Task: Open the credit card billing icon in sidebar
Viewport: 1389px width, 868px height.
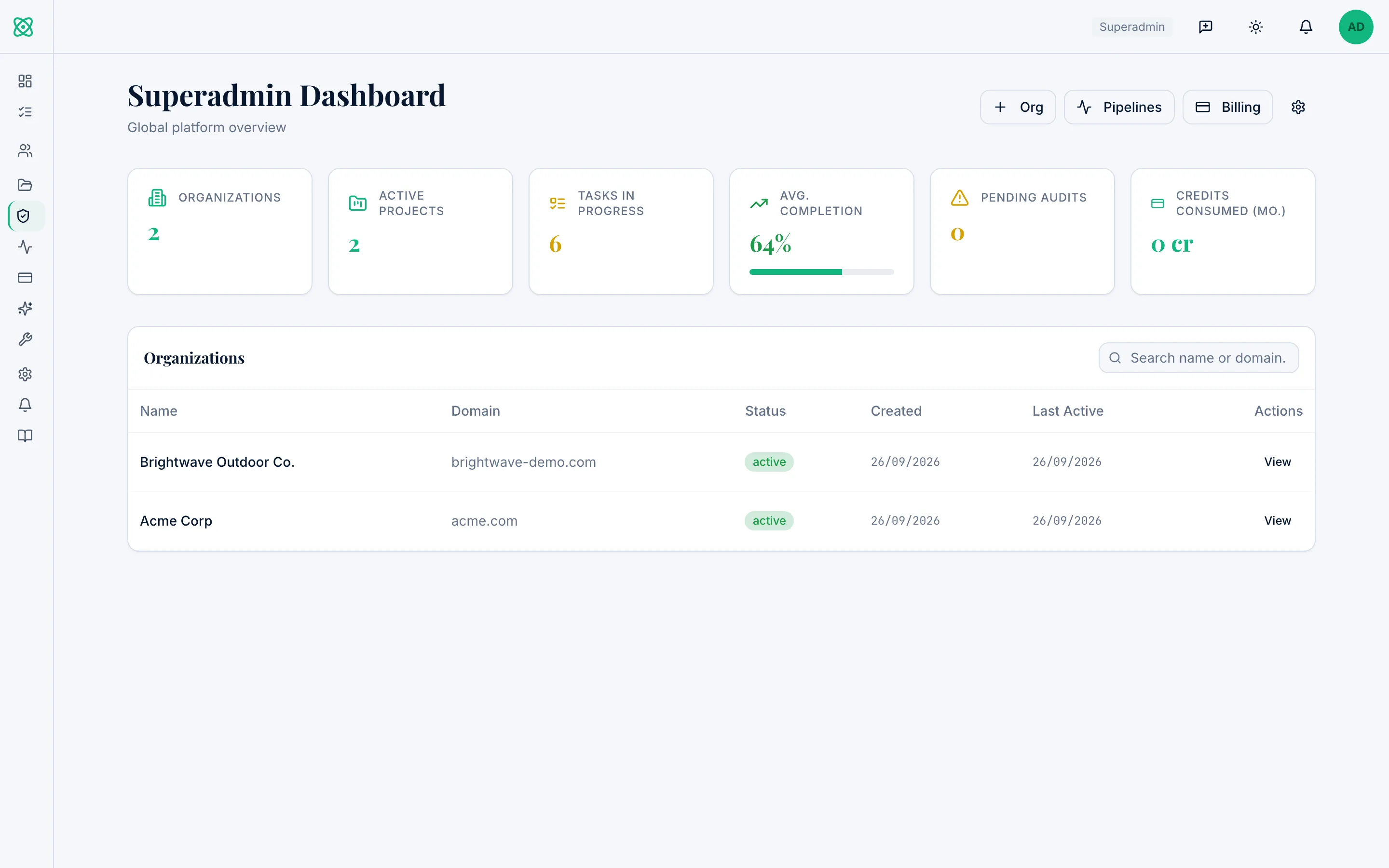Action: point(25,278)
